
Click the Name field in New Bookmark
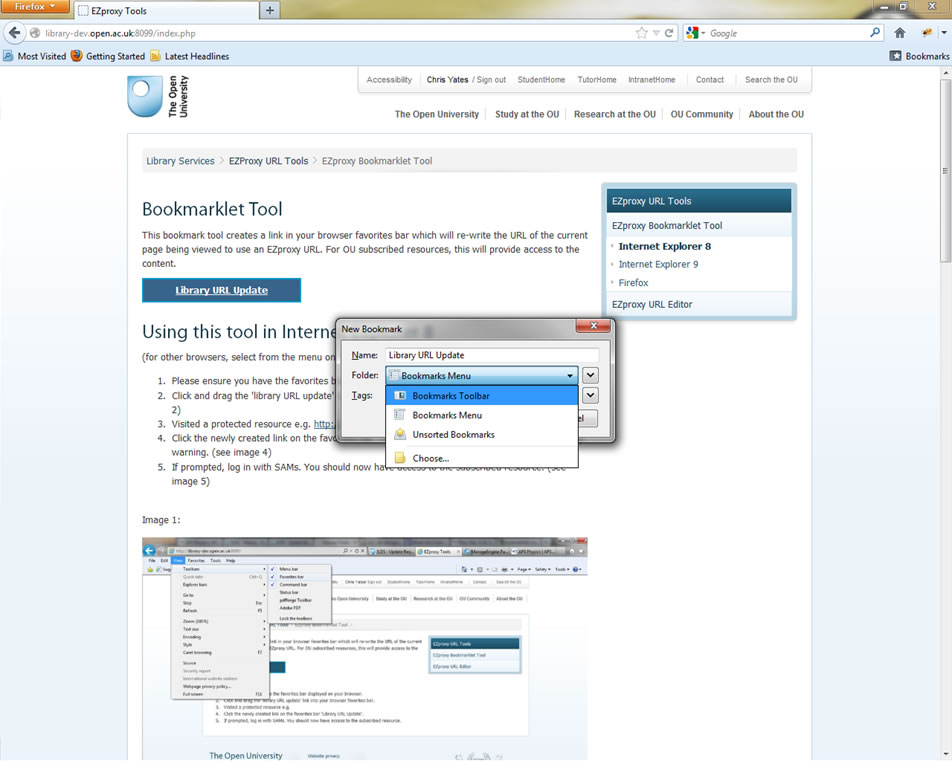tap(492, 355)
